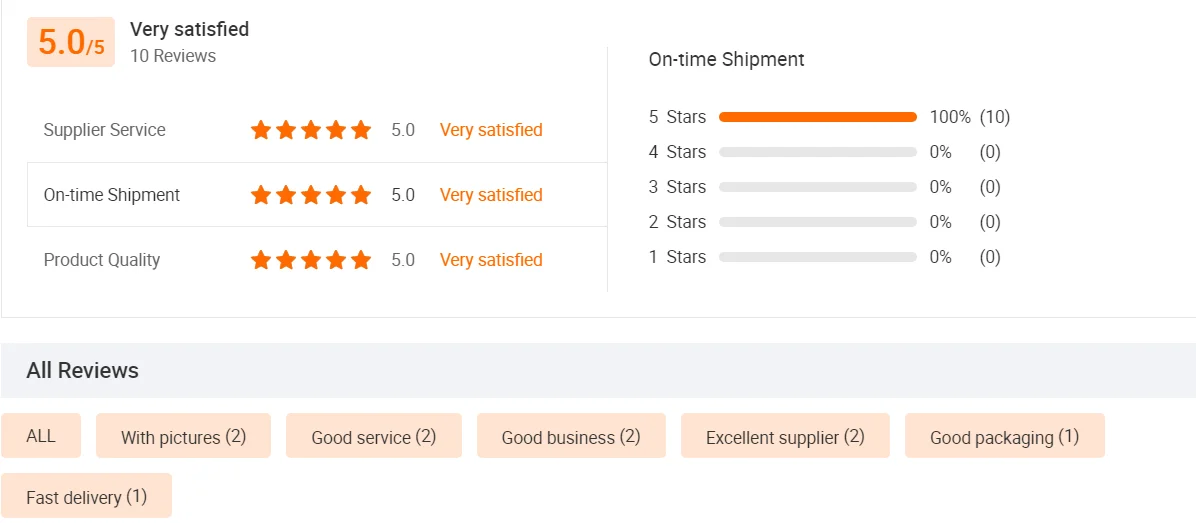
Task: Click the 5 Stars progress bar
Action: 817,117
